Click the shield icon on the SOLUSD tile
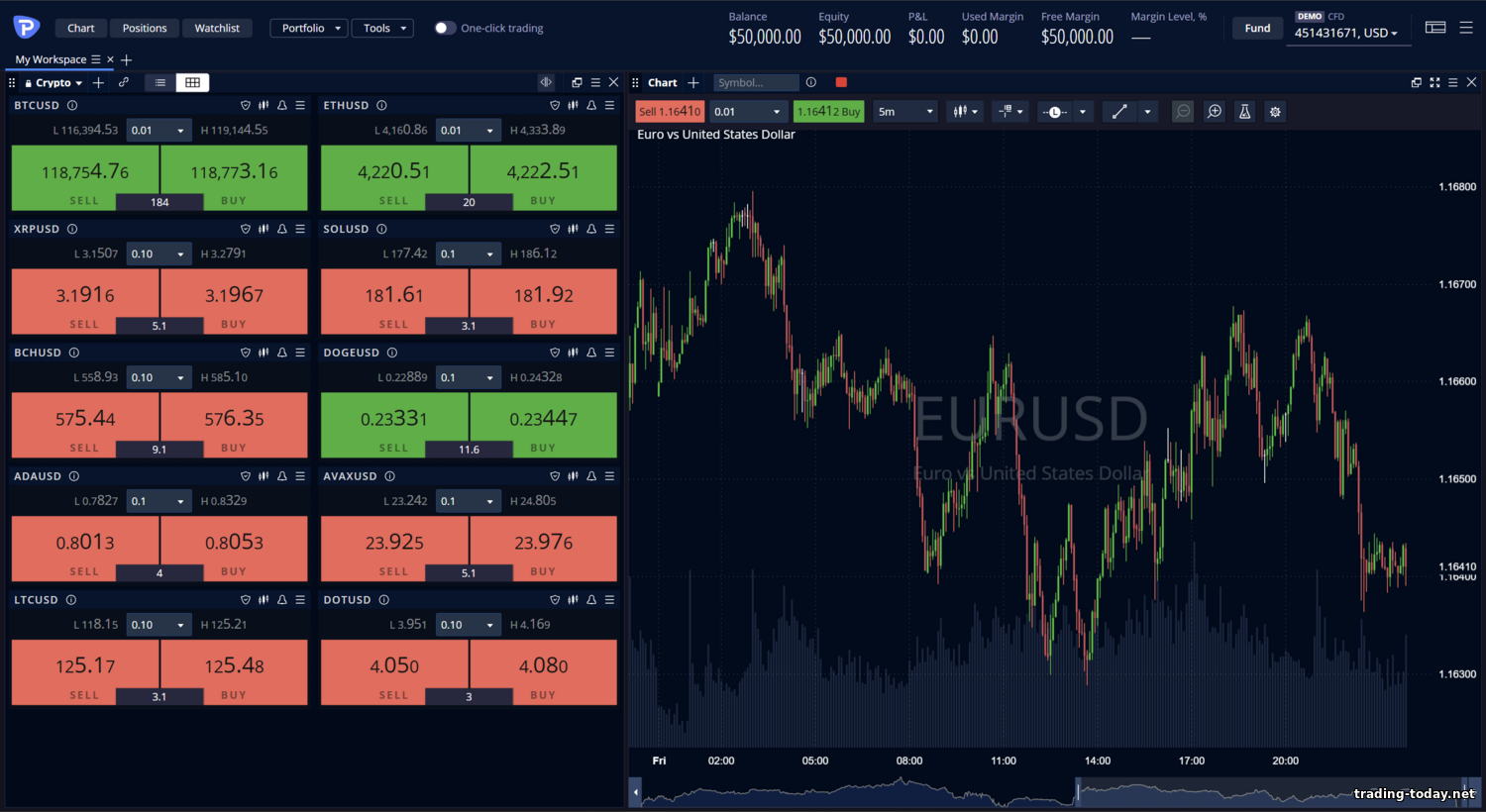This screenshot has height=812, width=1486. click(555, 229)
